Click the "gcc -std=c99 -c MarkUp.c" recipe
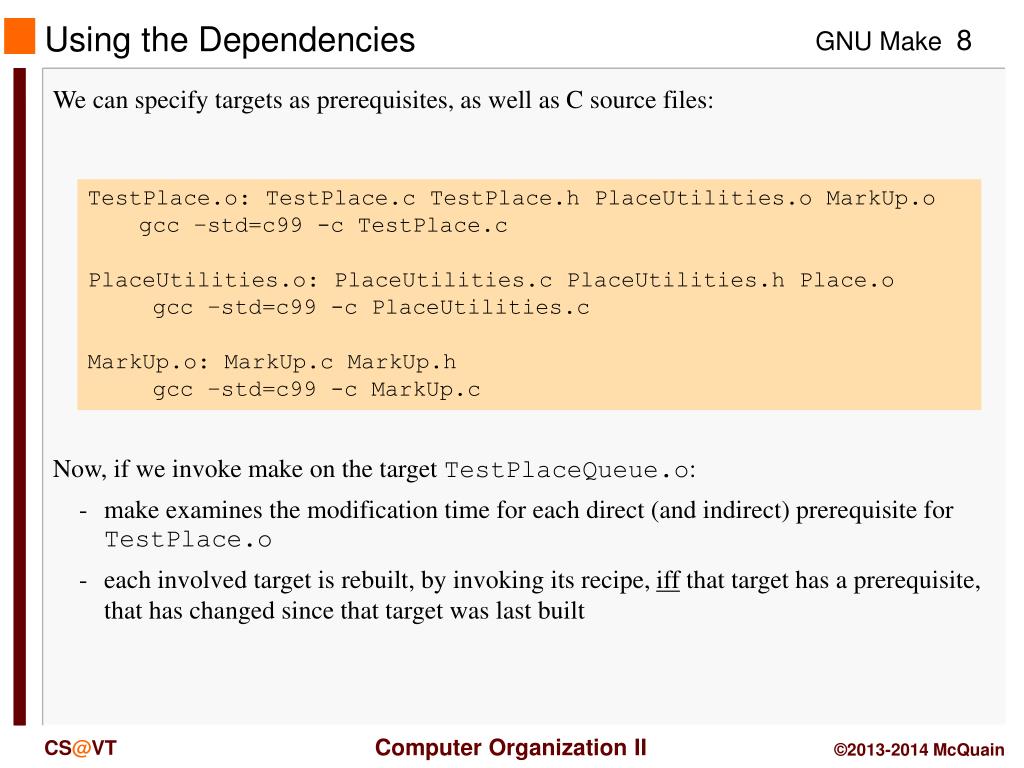 [x=317, y=390]
